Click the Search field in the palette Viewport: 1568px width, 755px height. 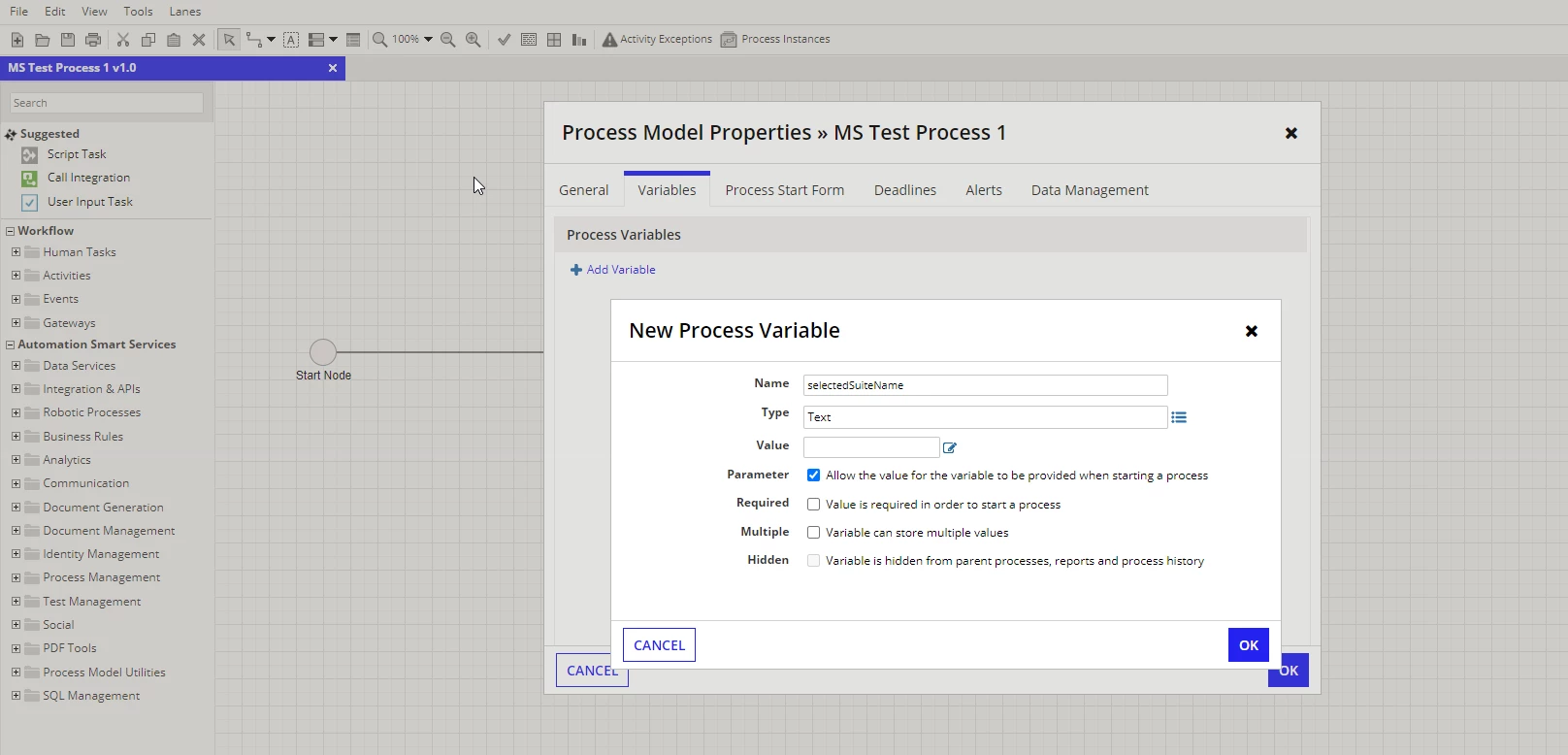point(107,103)
